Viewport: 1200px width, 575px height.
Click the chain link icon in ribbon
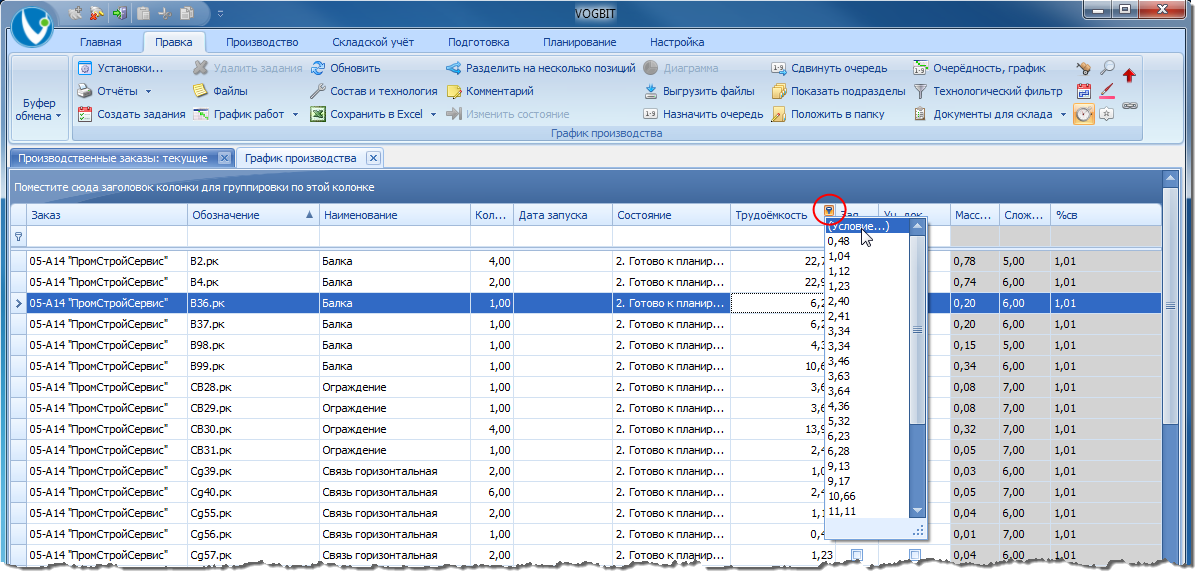pos(1130,105)
